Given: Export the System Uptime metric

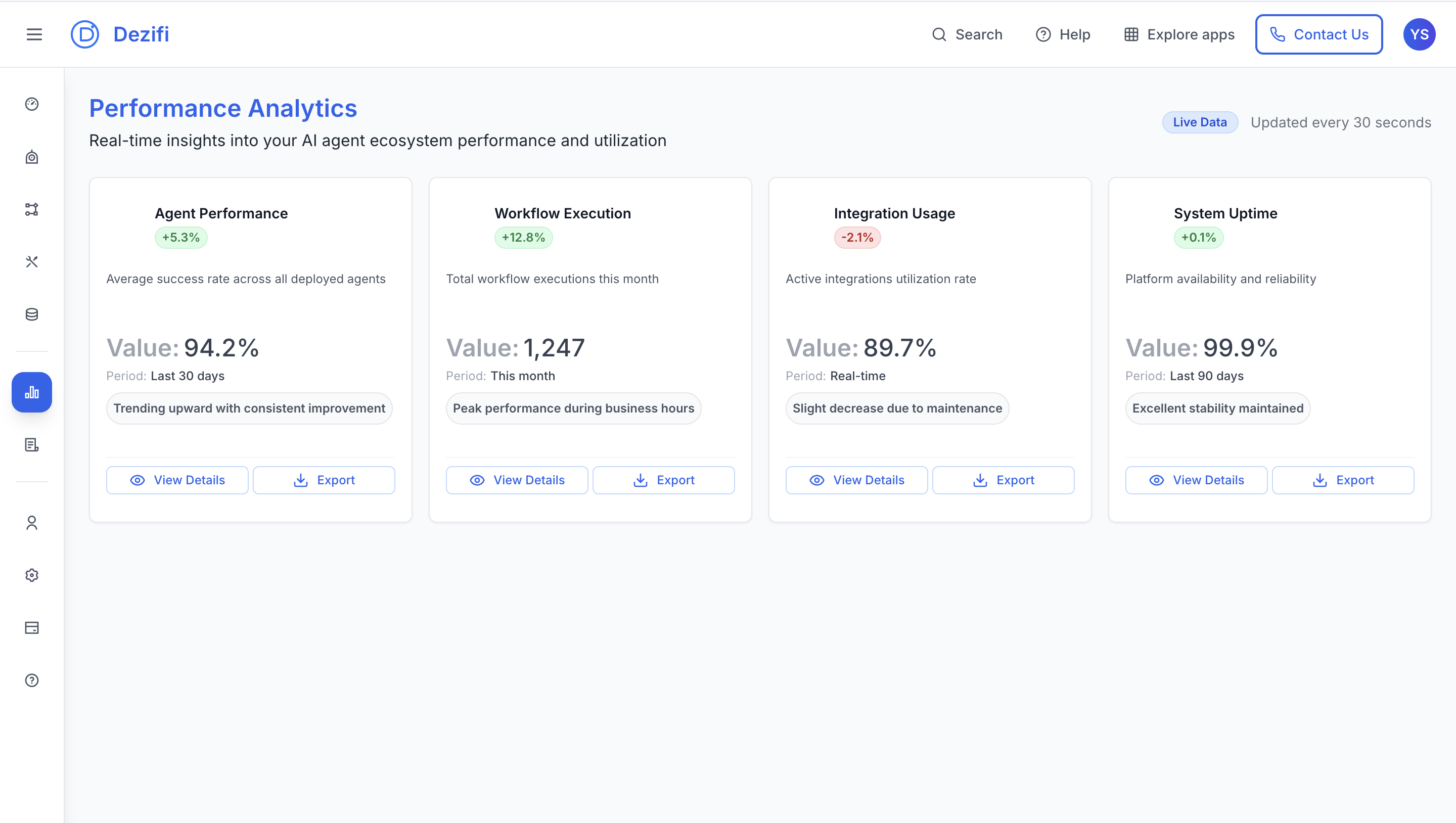Looking at the screenshot, I should coord(1344,480).
